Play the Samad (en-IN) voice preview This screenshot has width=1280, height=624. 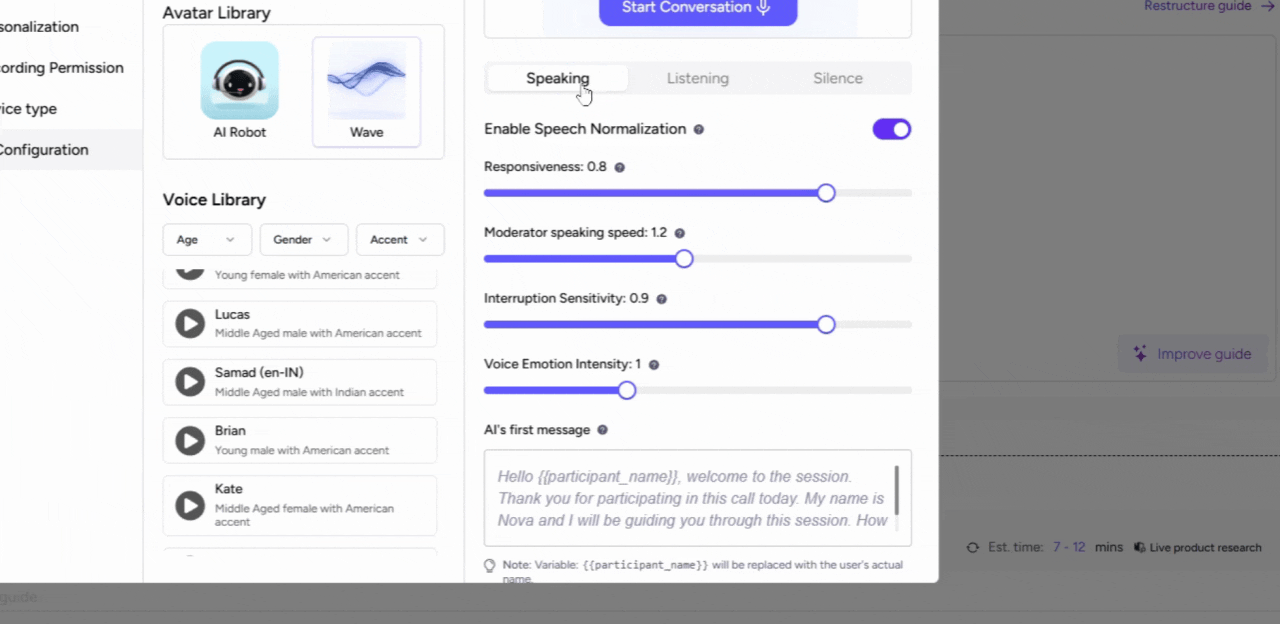click(x=189, y=381)
